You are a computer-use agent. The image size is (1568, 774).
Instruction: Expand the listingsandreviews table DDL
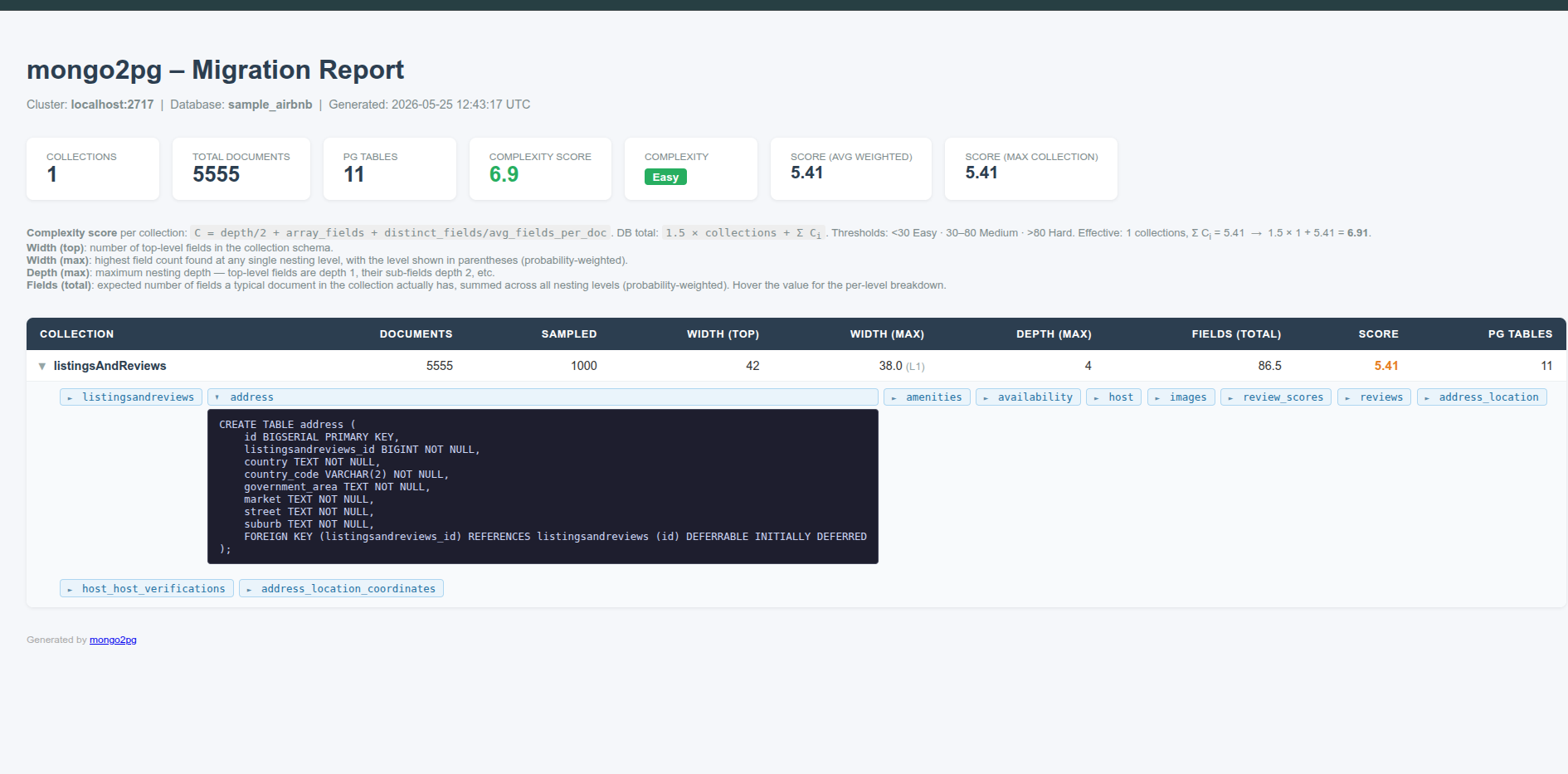(131, 397)
